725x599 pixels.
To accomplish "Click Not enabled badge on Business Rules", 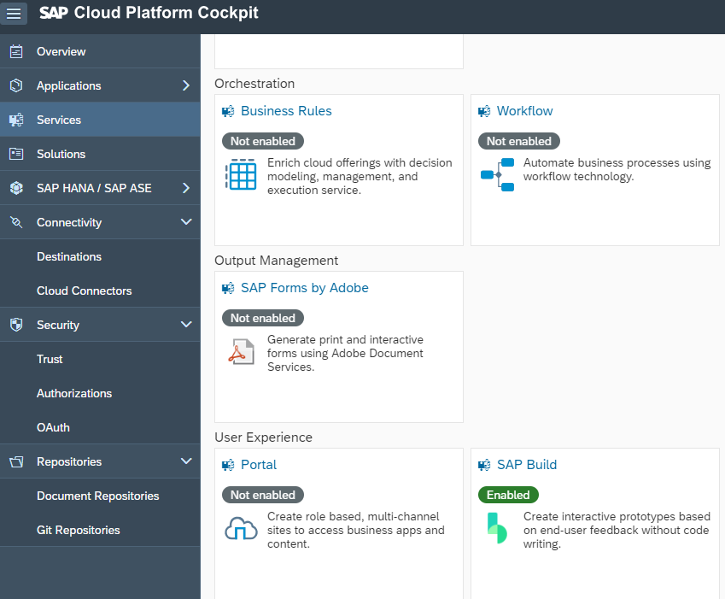I will click(x=263, y=141).
